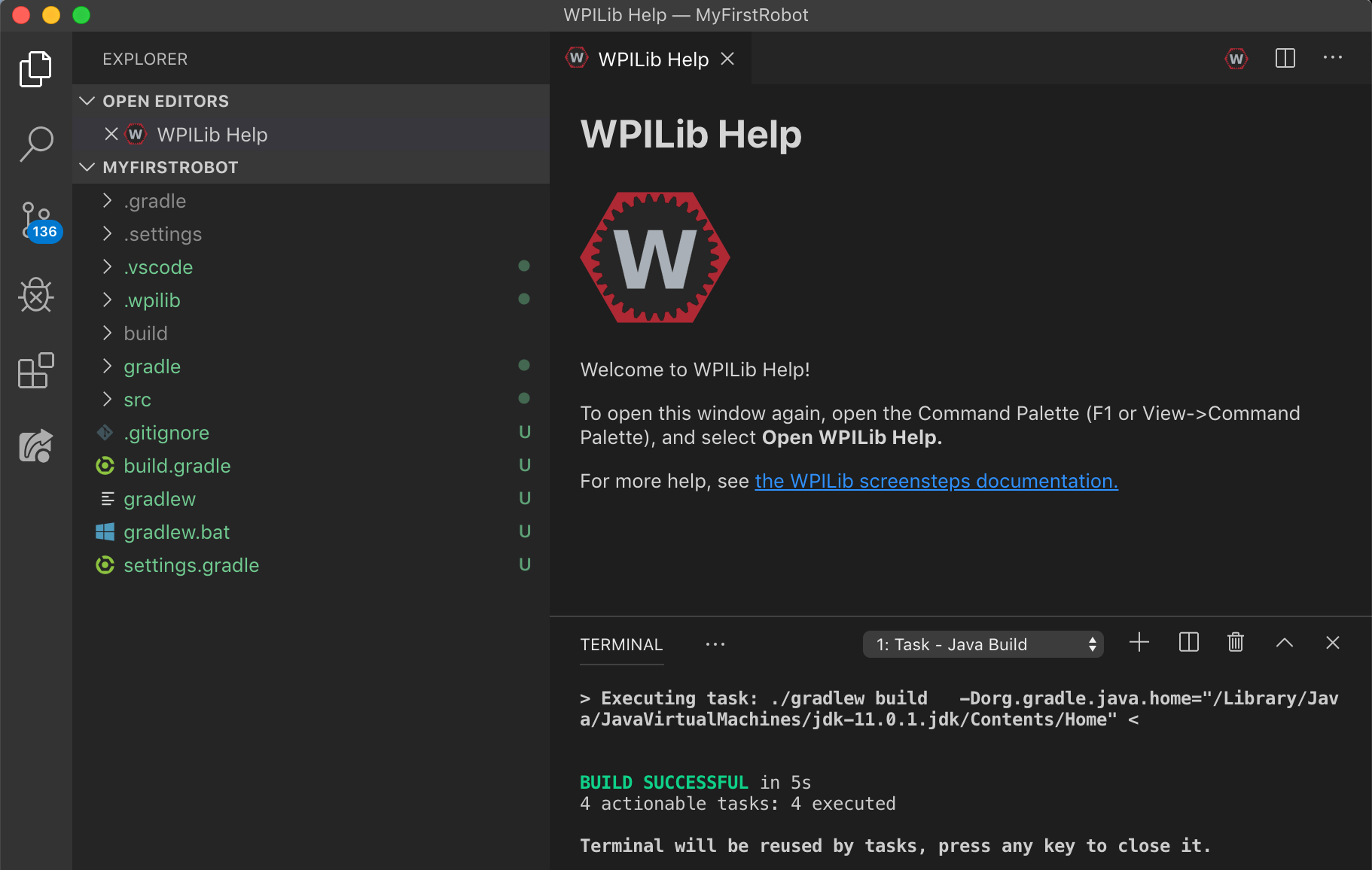Expand the .vscode folder
The width and height of the screenshot is (1372, 870).
click(311, 266)
